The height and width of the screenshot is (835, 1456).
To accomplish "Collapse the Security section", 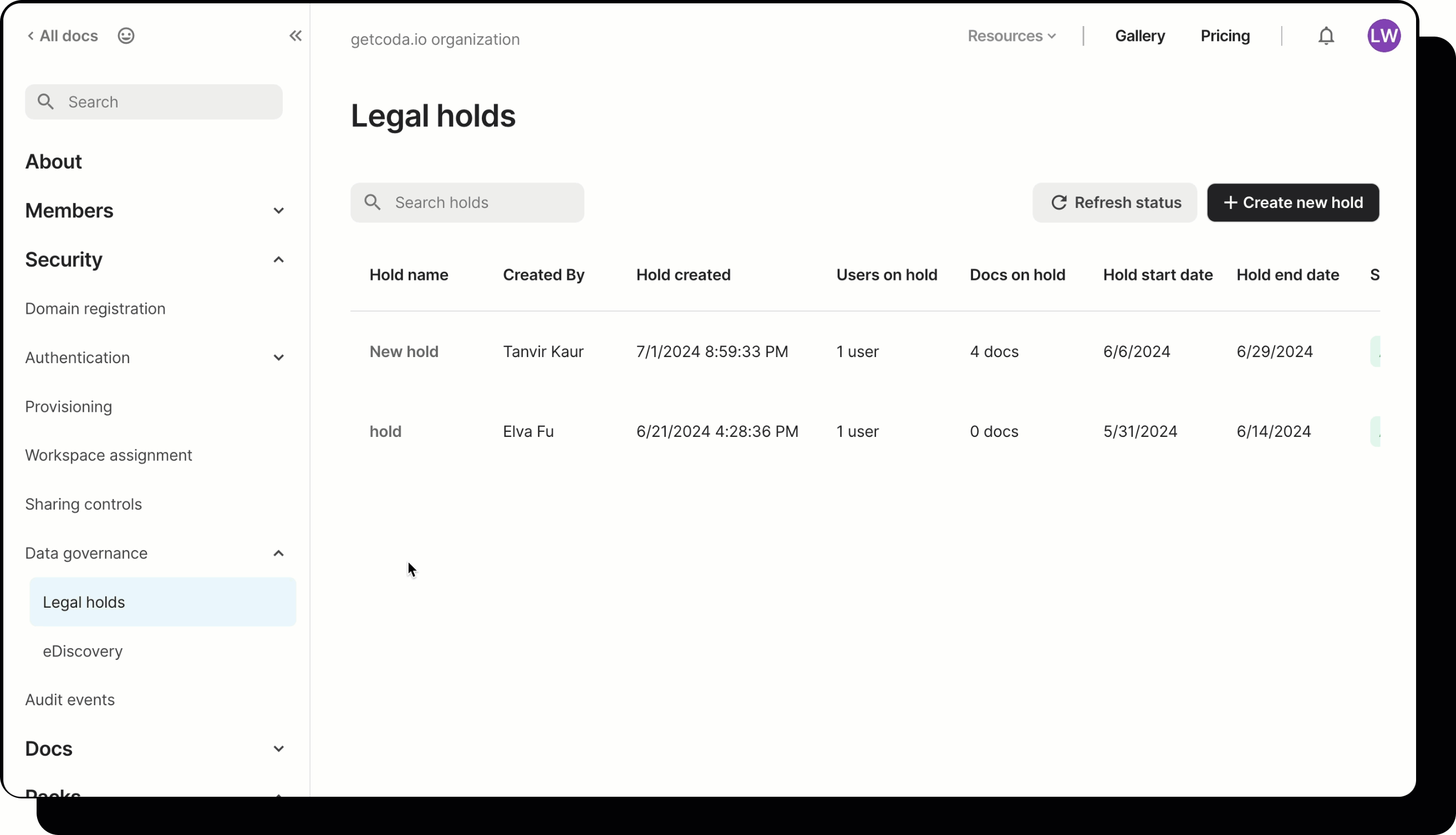I will pyautogui.click(x=279, y=260).
